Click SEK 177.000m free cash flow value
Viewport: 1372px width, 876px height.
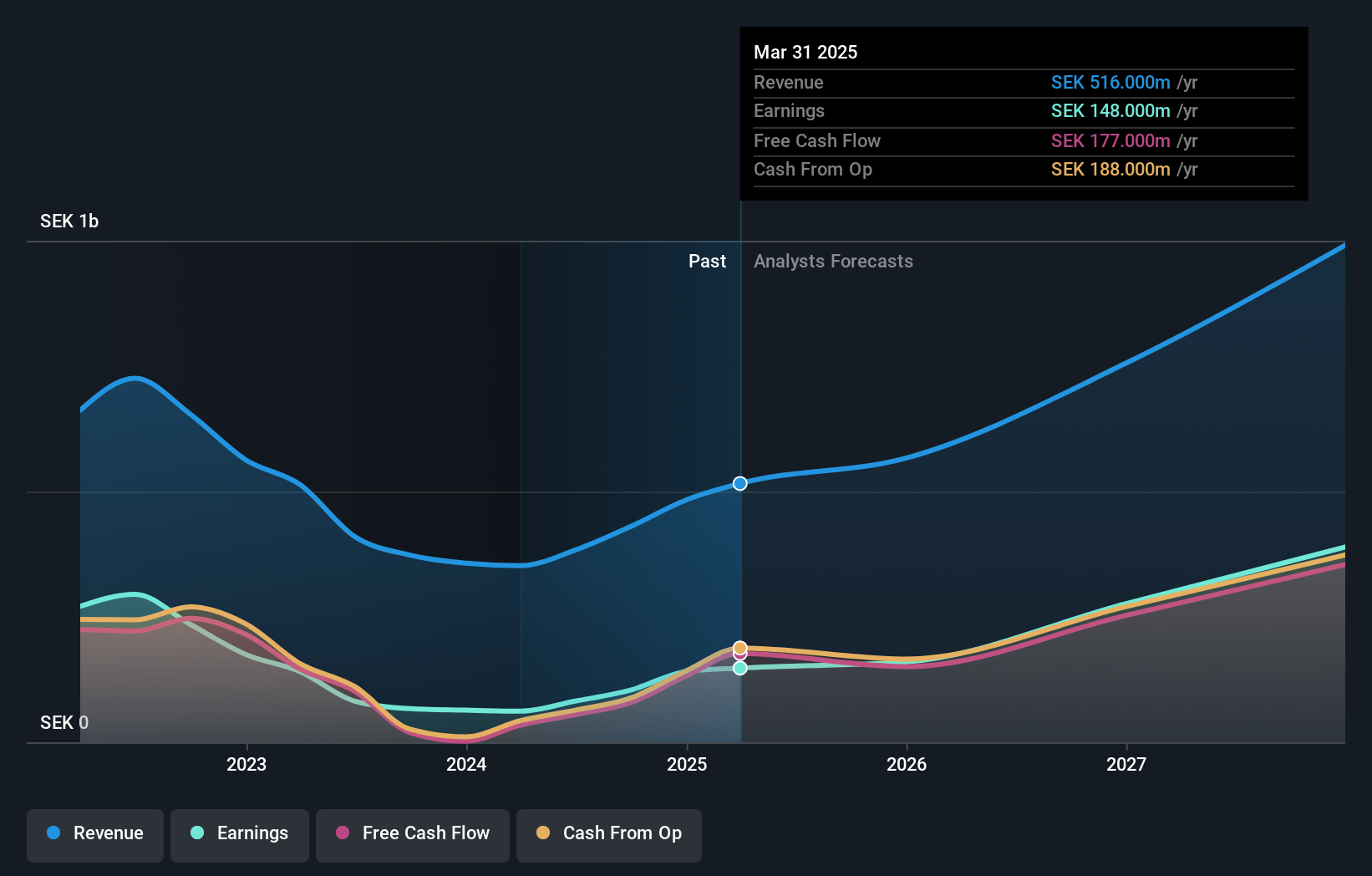click(1110, 140)
